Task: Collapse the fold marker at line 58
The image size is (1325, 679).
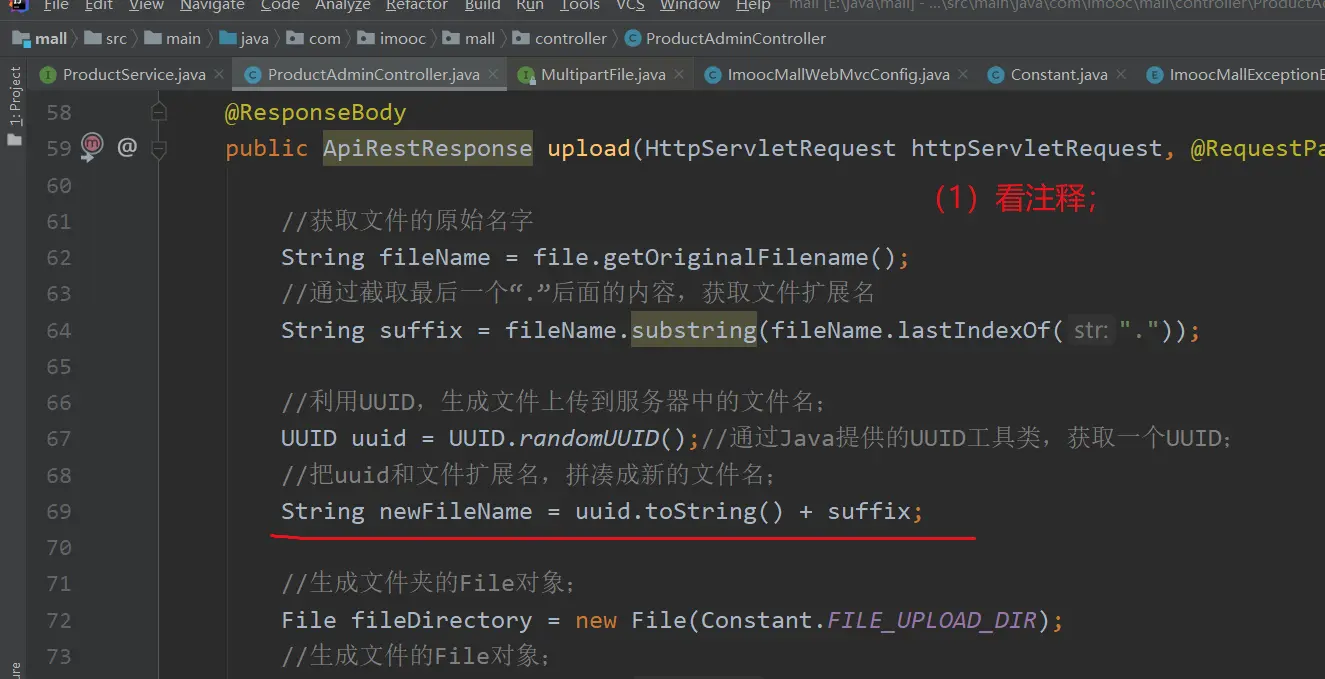Action: click(158, 112)
